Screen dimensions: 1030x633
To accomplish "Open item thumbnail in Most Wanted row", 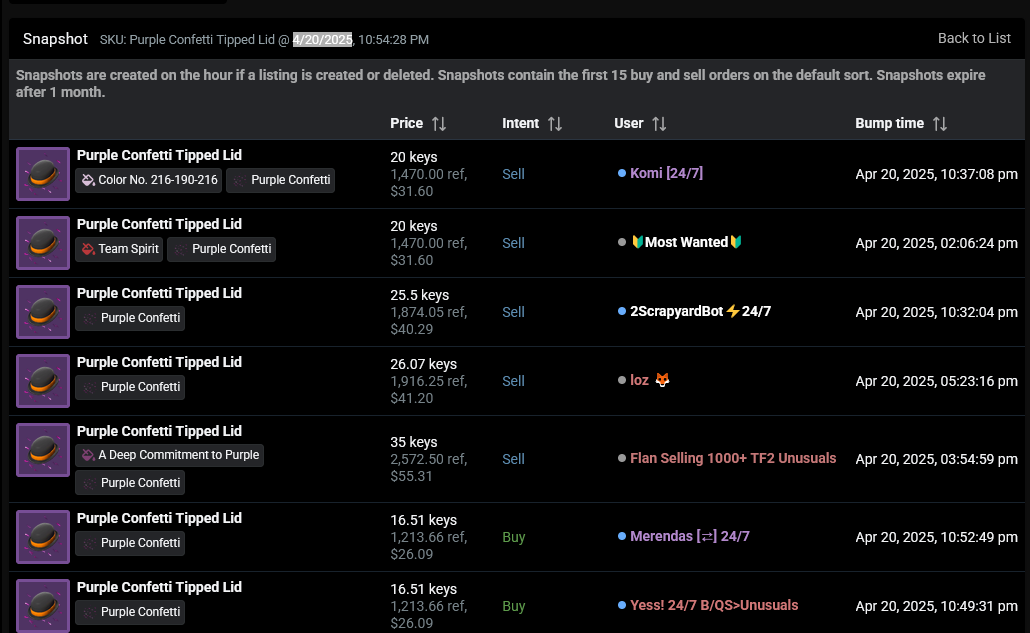I will (x=43, y=243).
